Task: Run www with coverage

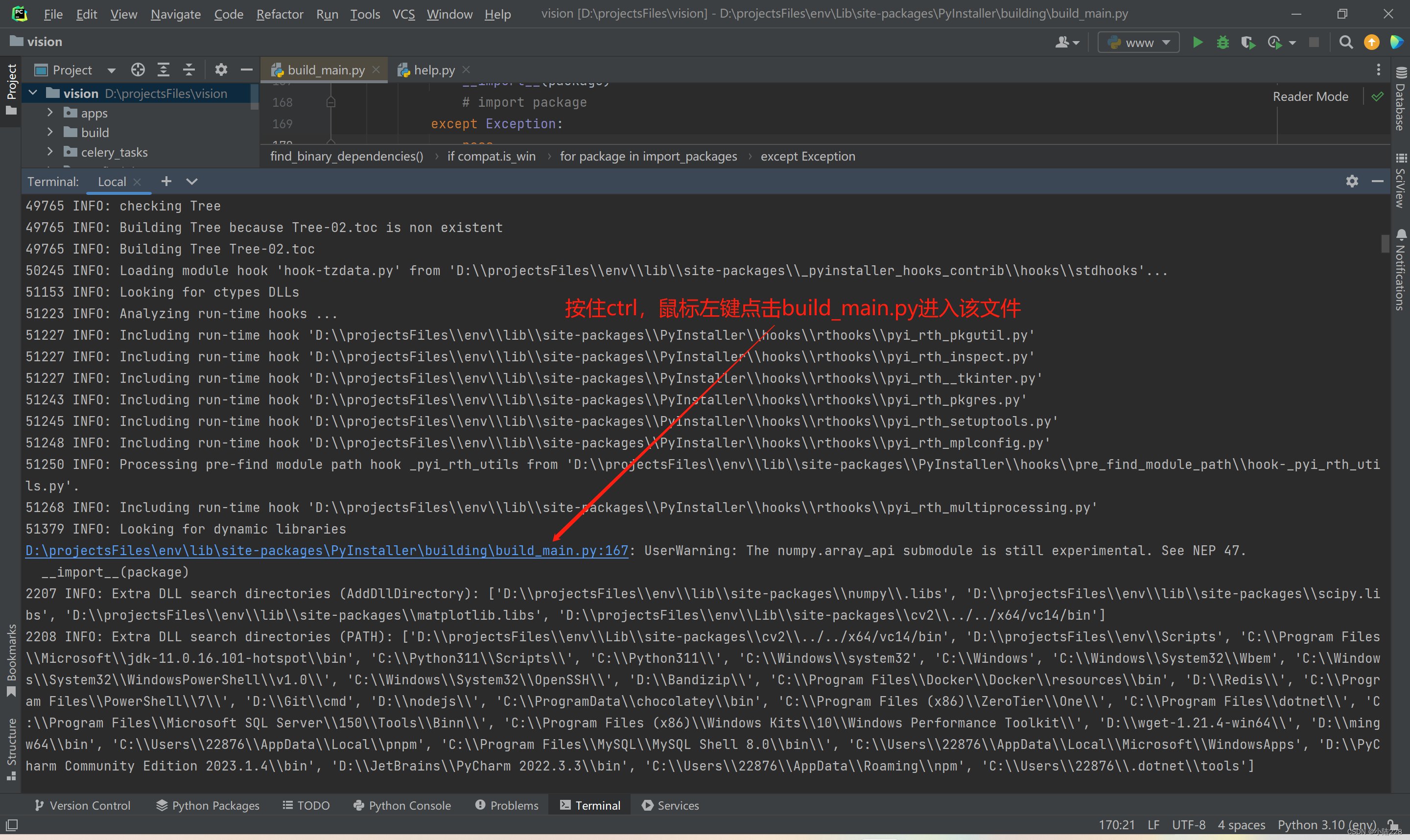Action: (x=1248, y=43)
